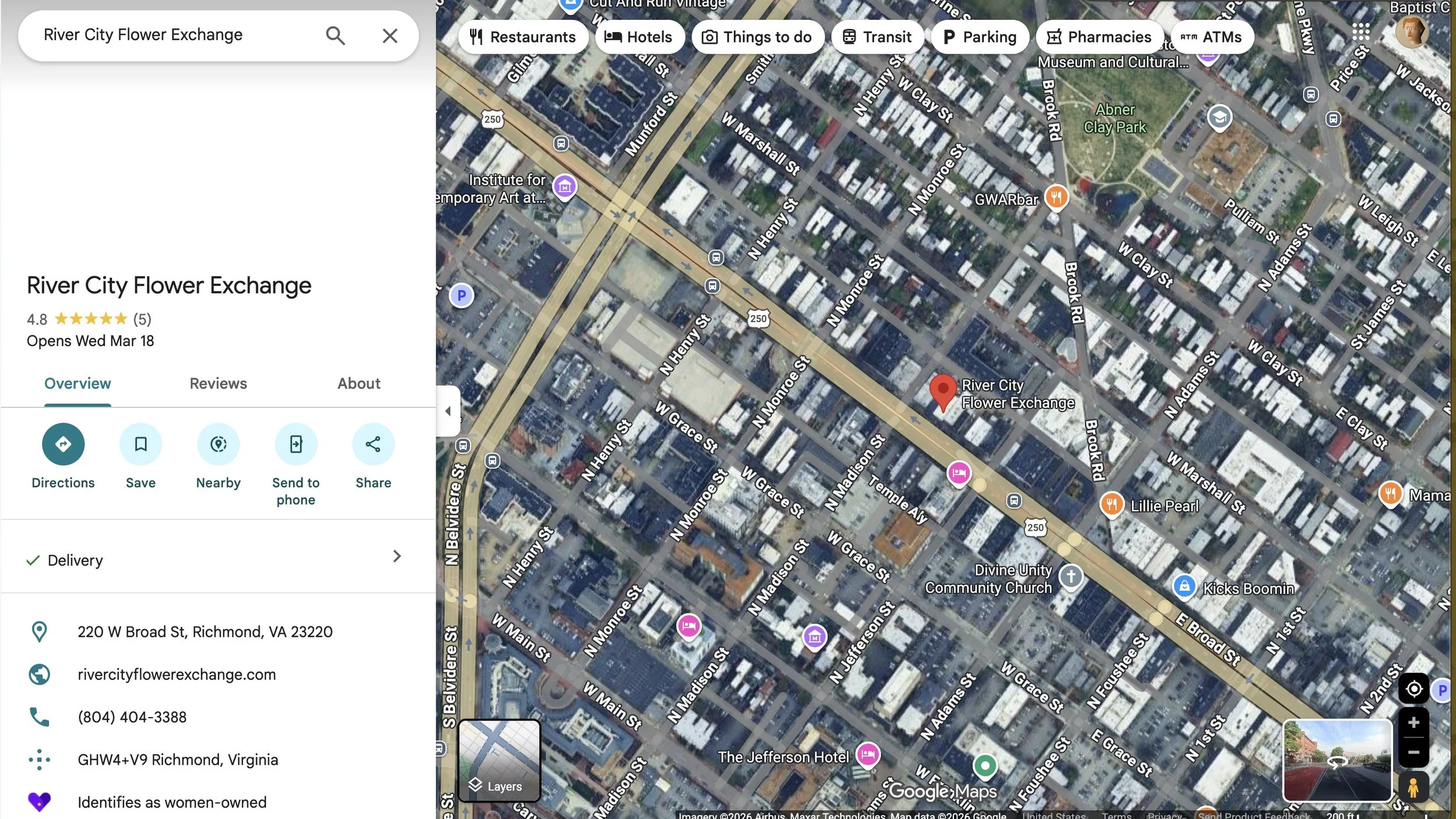
Task: Click the Nearby icon
Action: click(x=218, y=444)
